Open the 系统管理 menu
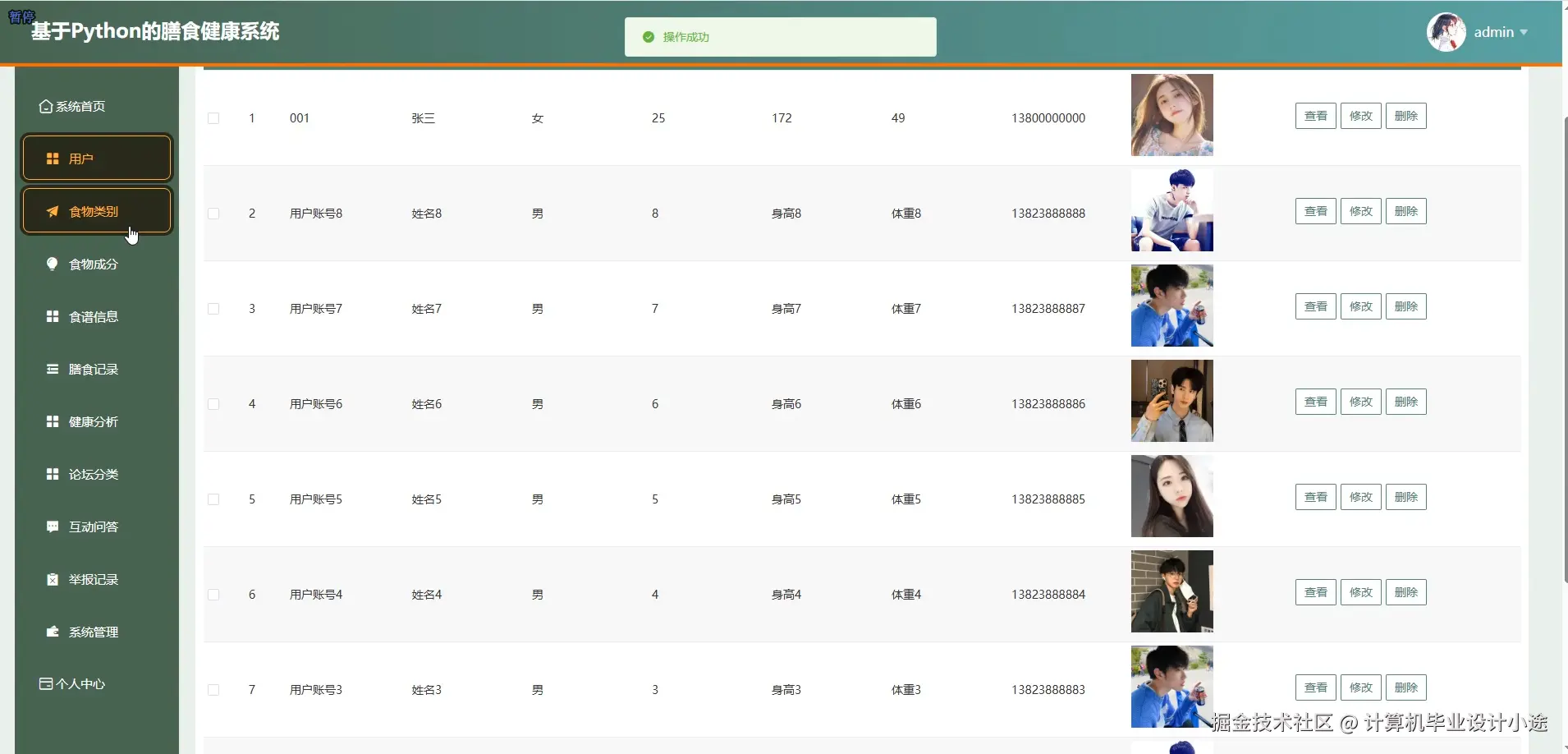 pyautogui.click(x=97, y=632)
